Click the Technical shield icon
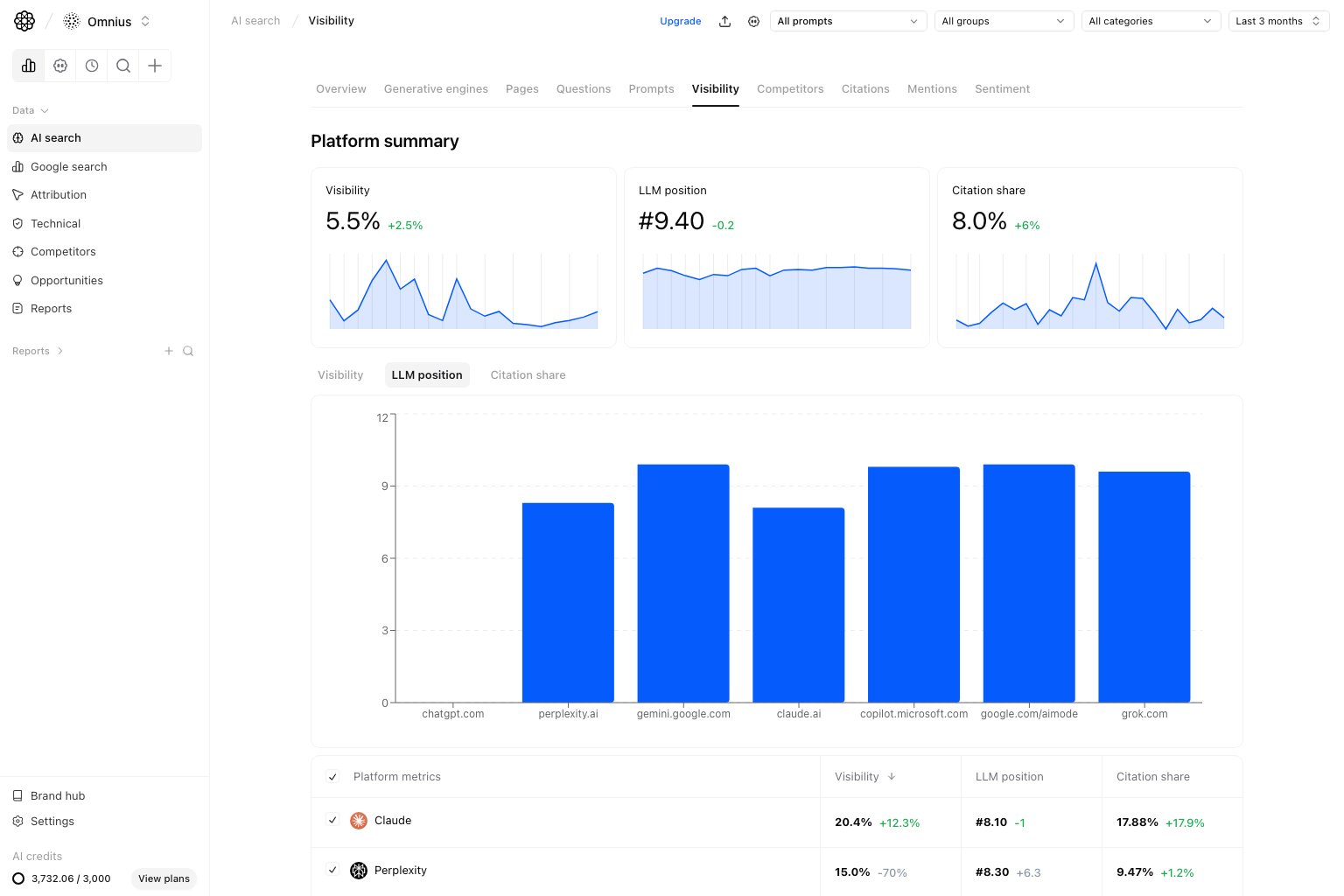1344x896 pixels. click(x=17, y=224)
